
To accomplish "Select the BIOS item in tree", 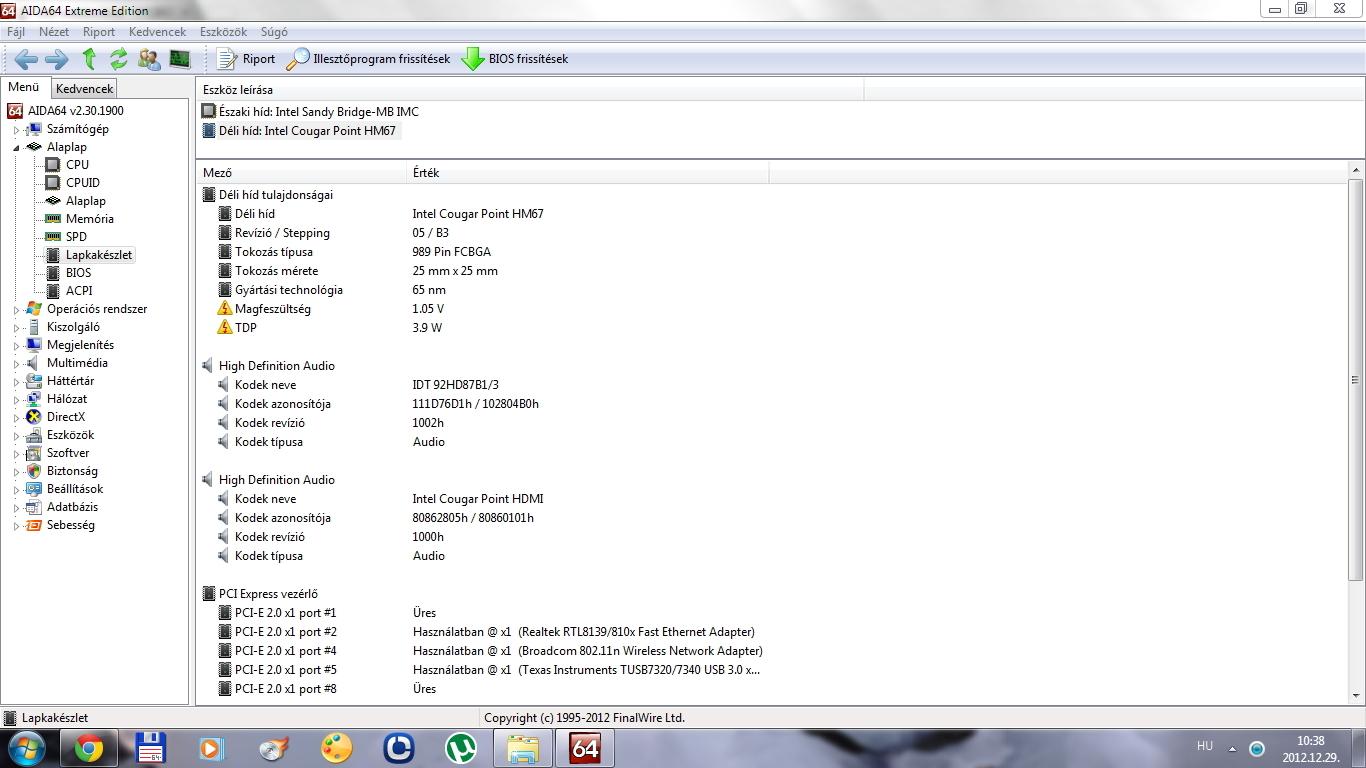I will tap(78, 273).
